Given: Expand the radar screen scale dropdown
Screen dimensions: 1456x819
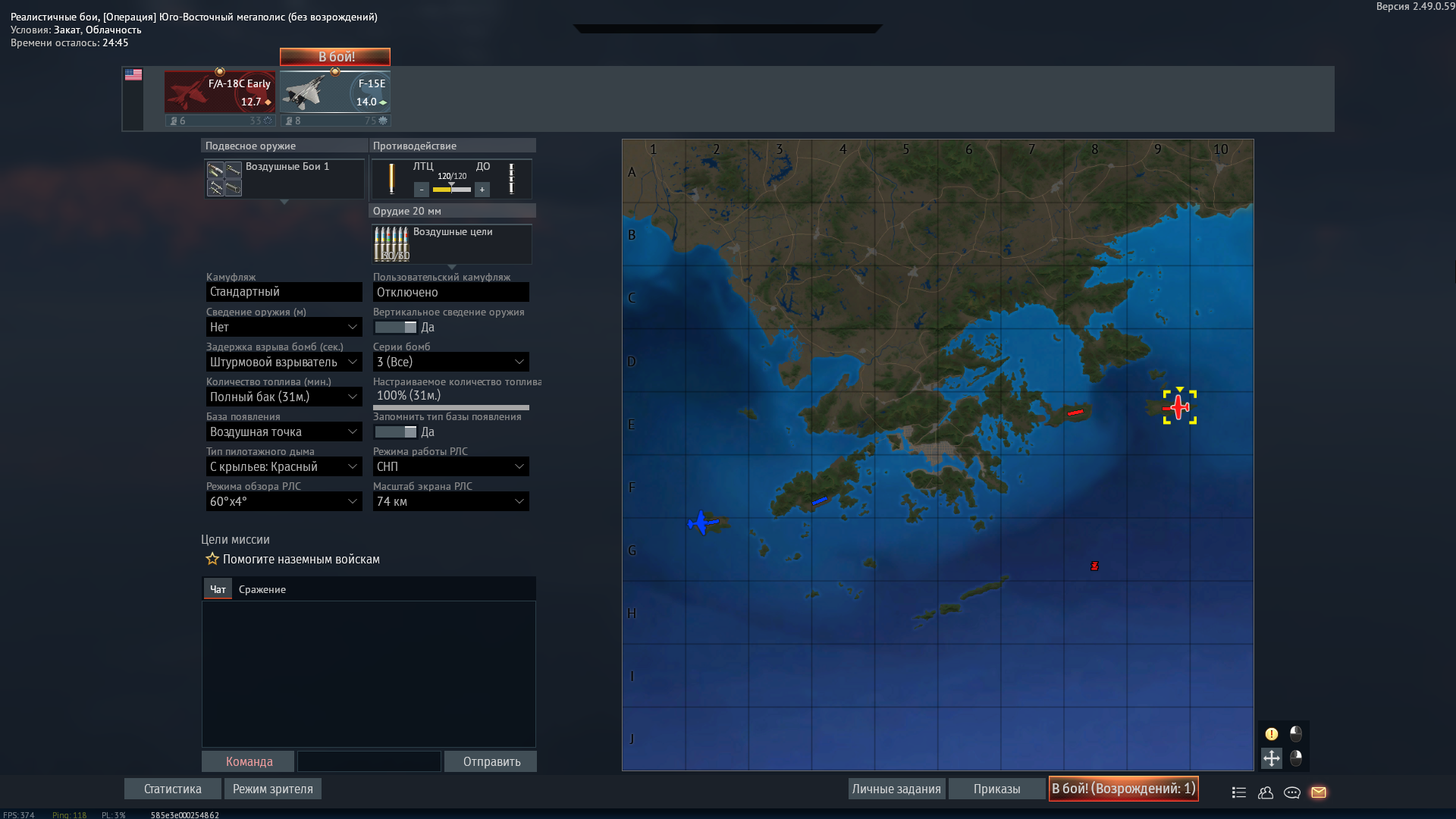Looking at the screenshot, I should pyautogui.click(x=450, y=502).
